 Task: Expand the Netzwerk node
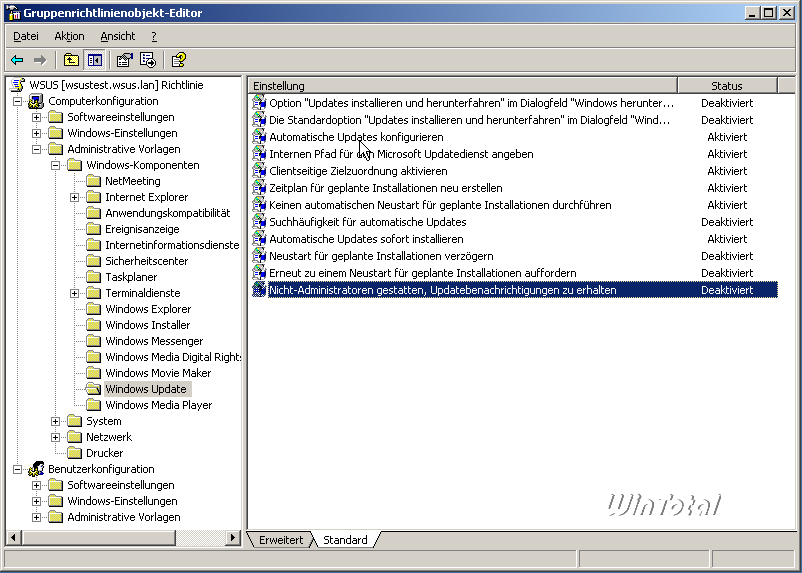(x=55, y=437)
